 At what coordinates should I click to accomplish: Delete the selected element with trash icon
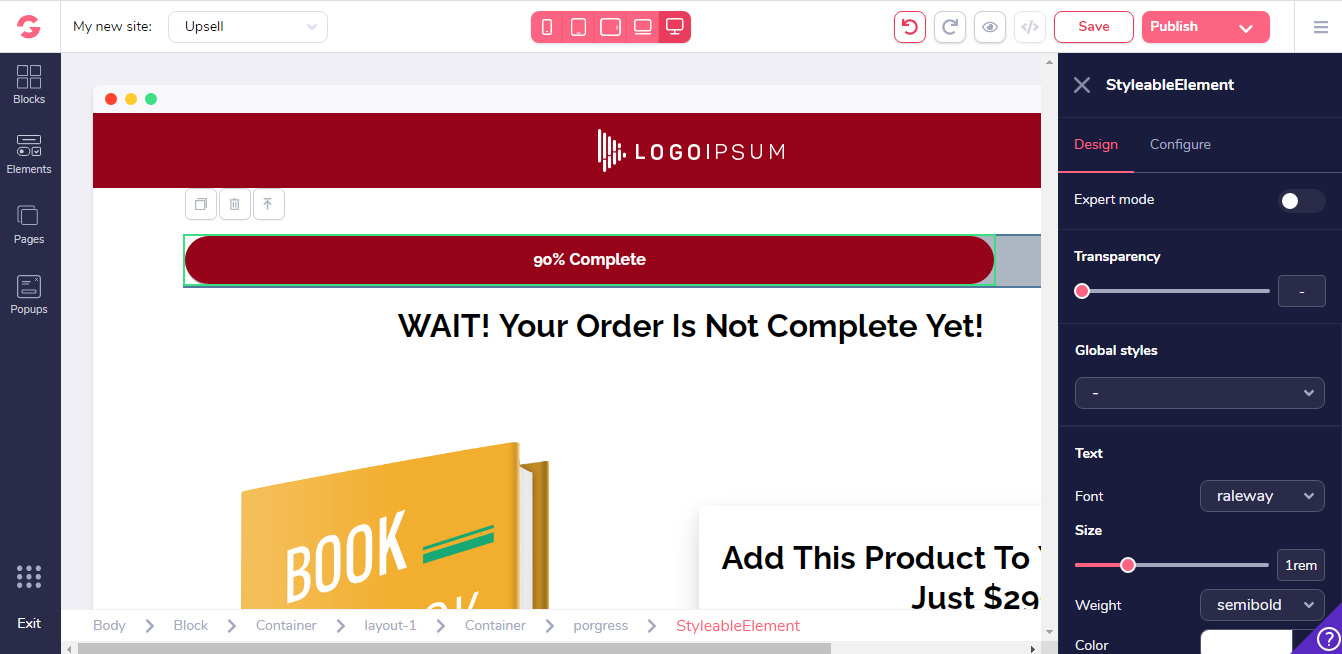click(235, 204)
